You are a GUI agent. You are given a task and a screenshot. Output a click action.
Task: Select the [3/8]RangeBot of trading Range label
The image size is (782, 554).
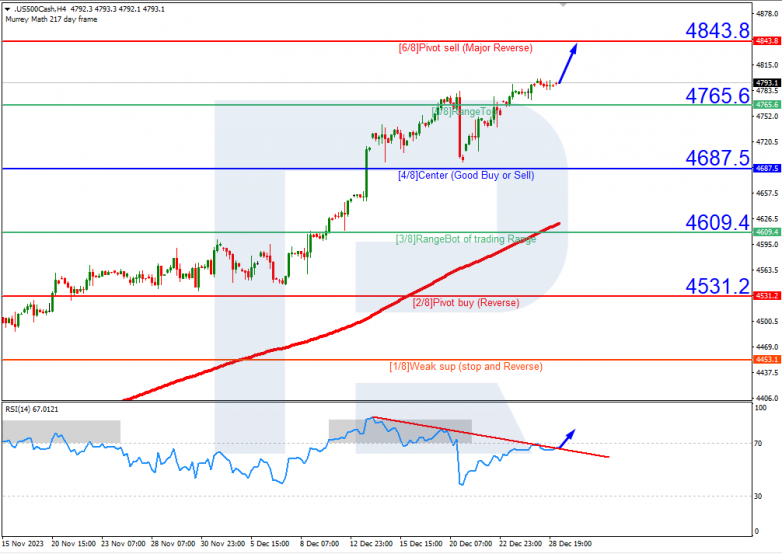[466, 239]
